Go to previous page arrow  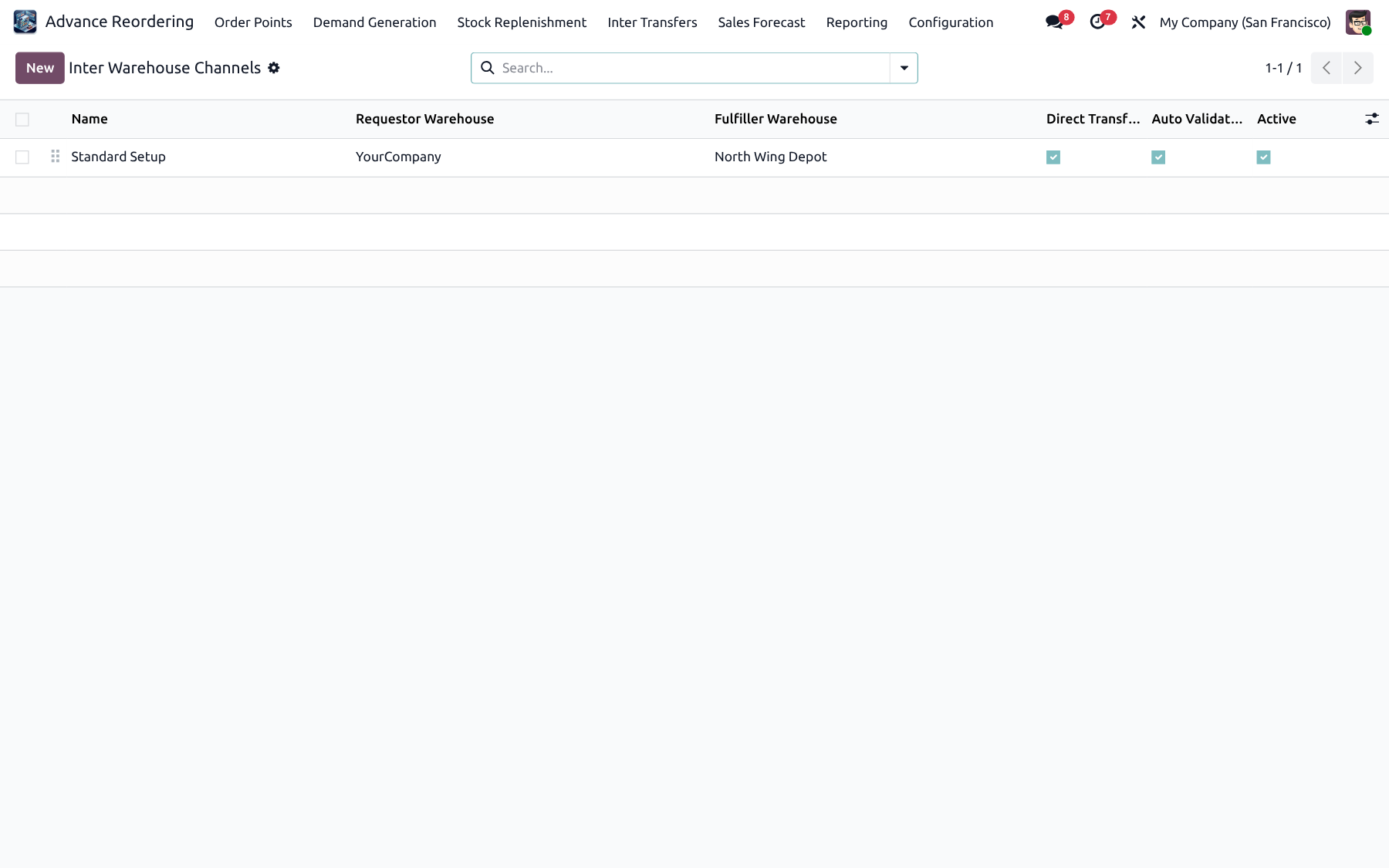pos(1326,68)
